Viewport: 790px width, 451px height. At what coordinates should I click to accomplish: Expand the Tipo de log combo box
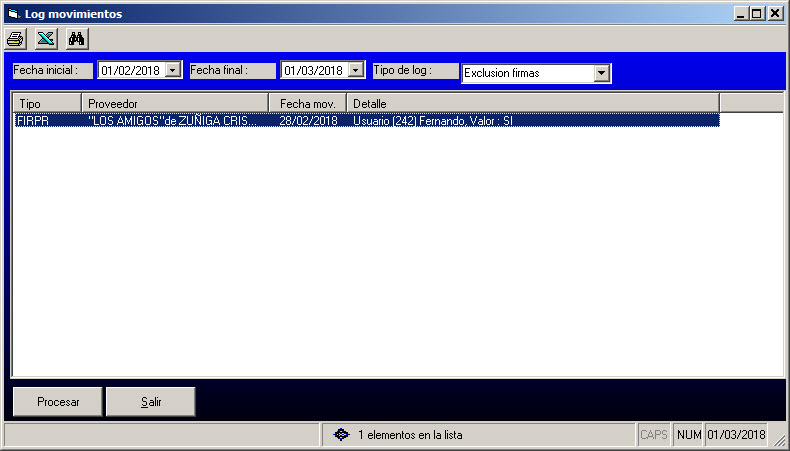pos(601,73)
